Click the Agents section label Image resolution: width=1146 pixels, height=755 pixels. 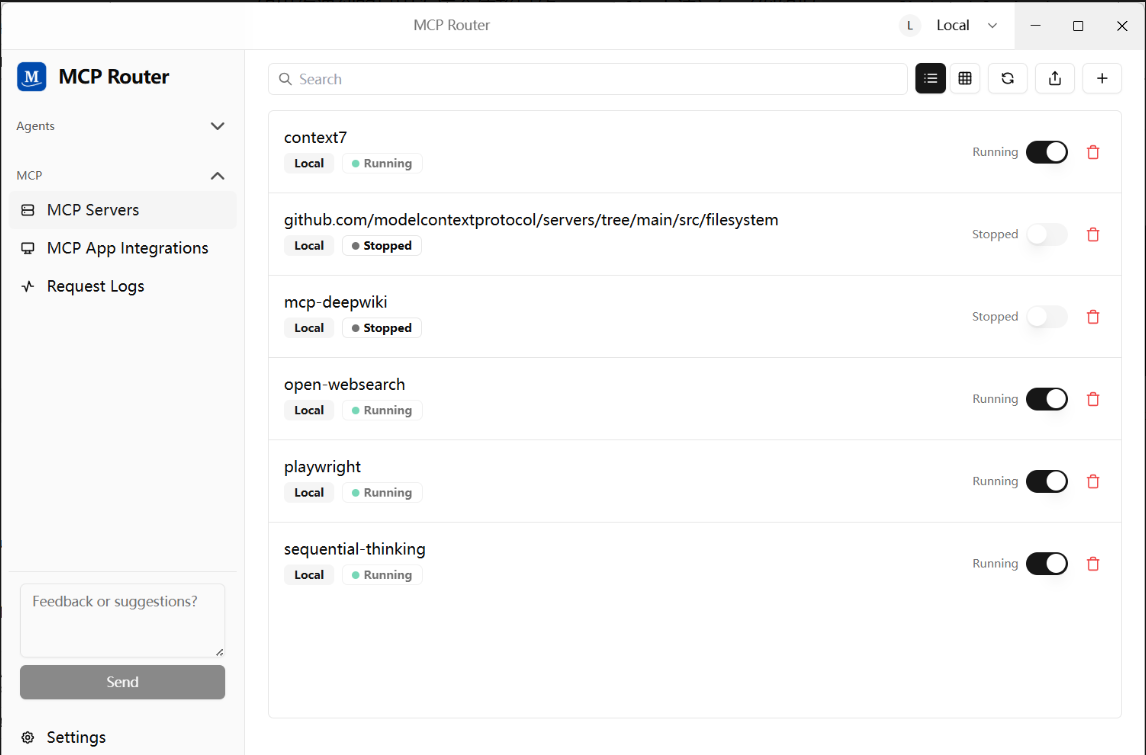(x=35, y=126)
